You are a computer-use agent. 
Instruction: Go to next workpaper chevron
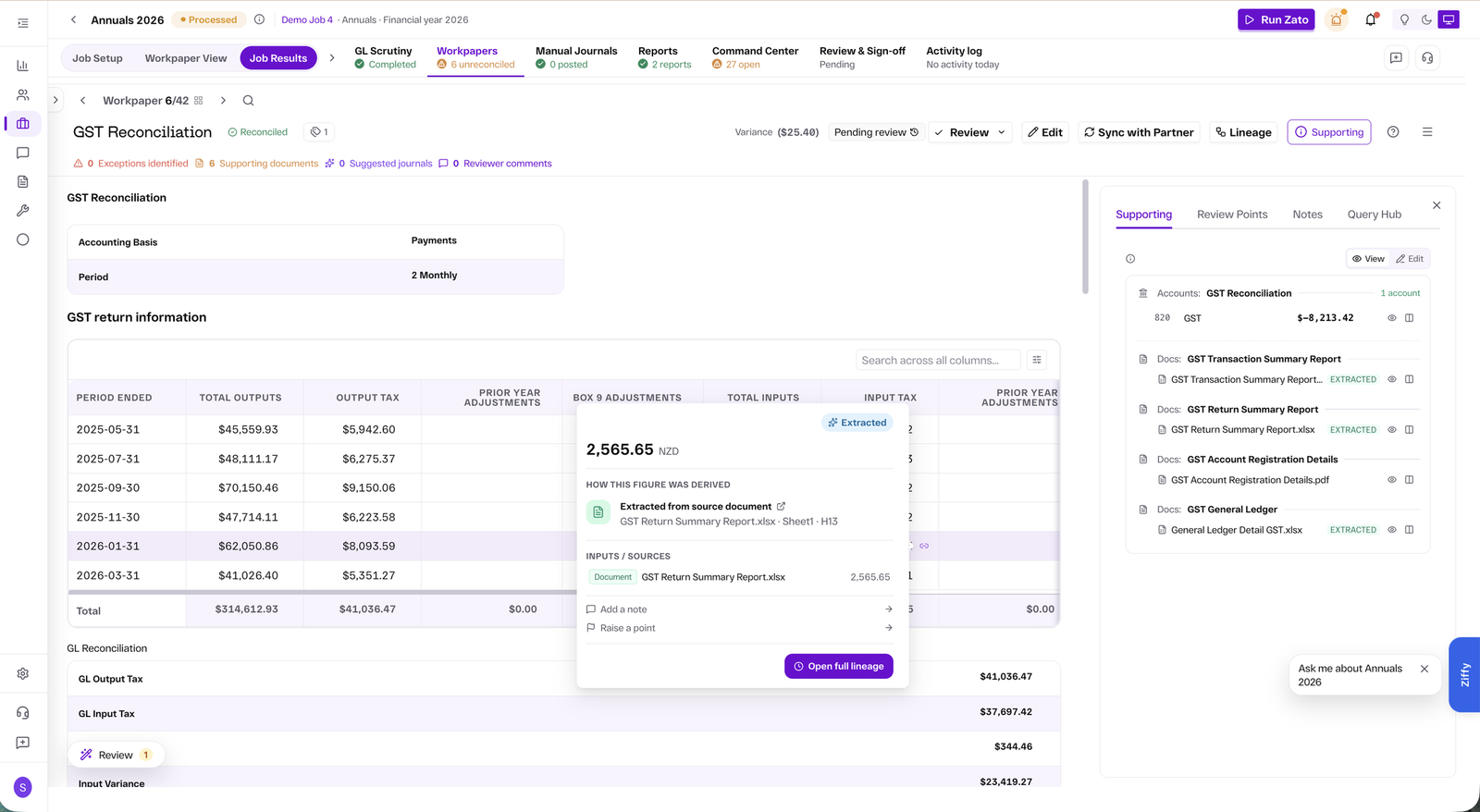(223, 101)
